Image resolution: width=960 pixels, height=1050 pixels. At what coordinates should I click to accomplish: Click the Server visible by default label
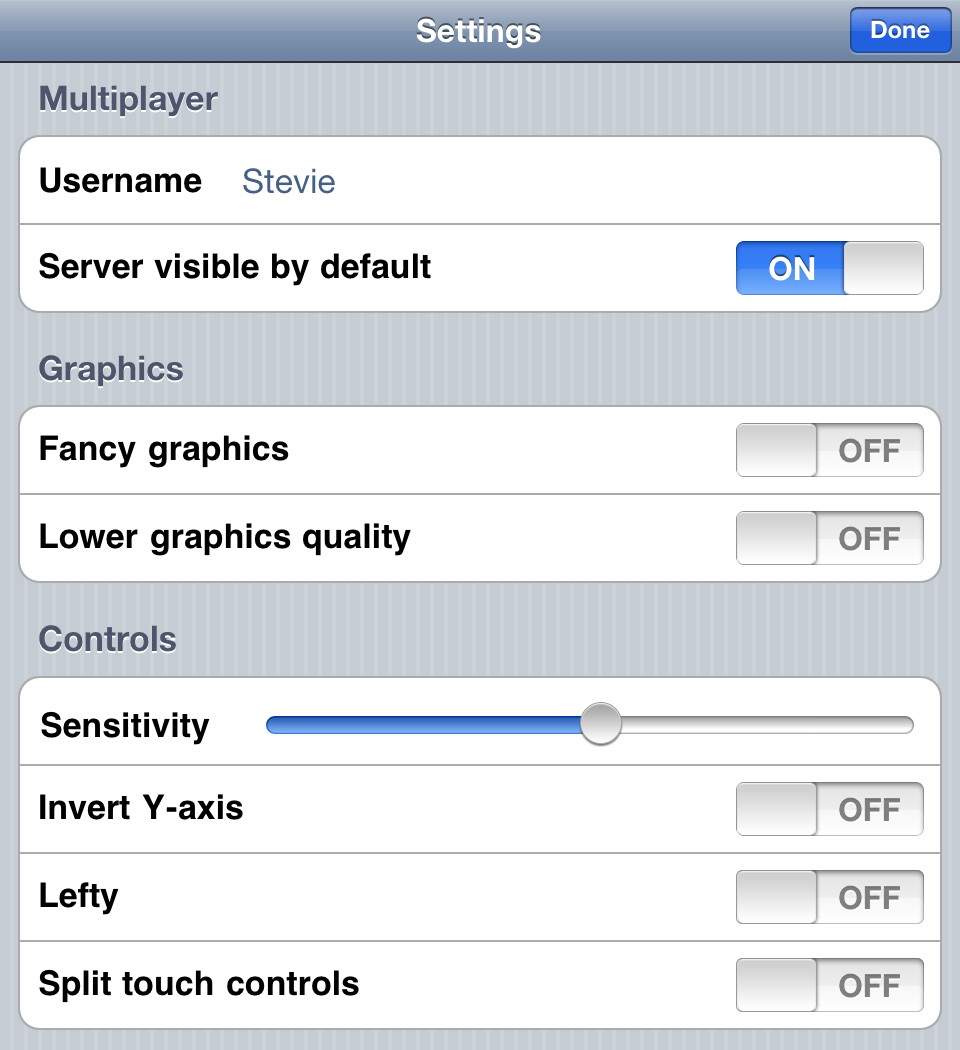235,267
